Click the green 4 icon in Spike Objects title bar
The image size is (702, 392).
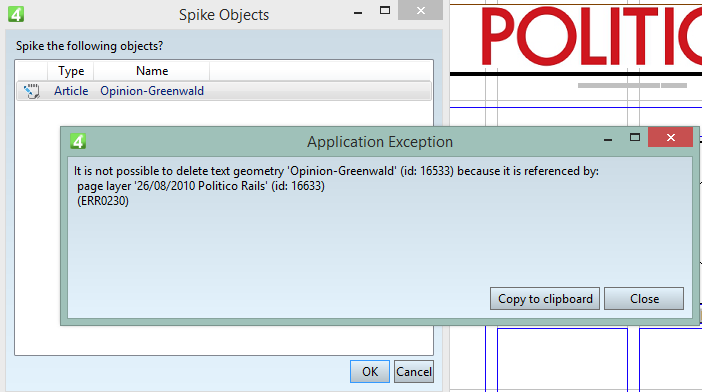click(x=16, y=14)
